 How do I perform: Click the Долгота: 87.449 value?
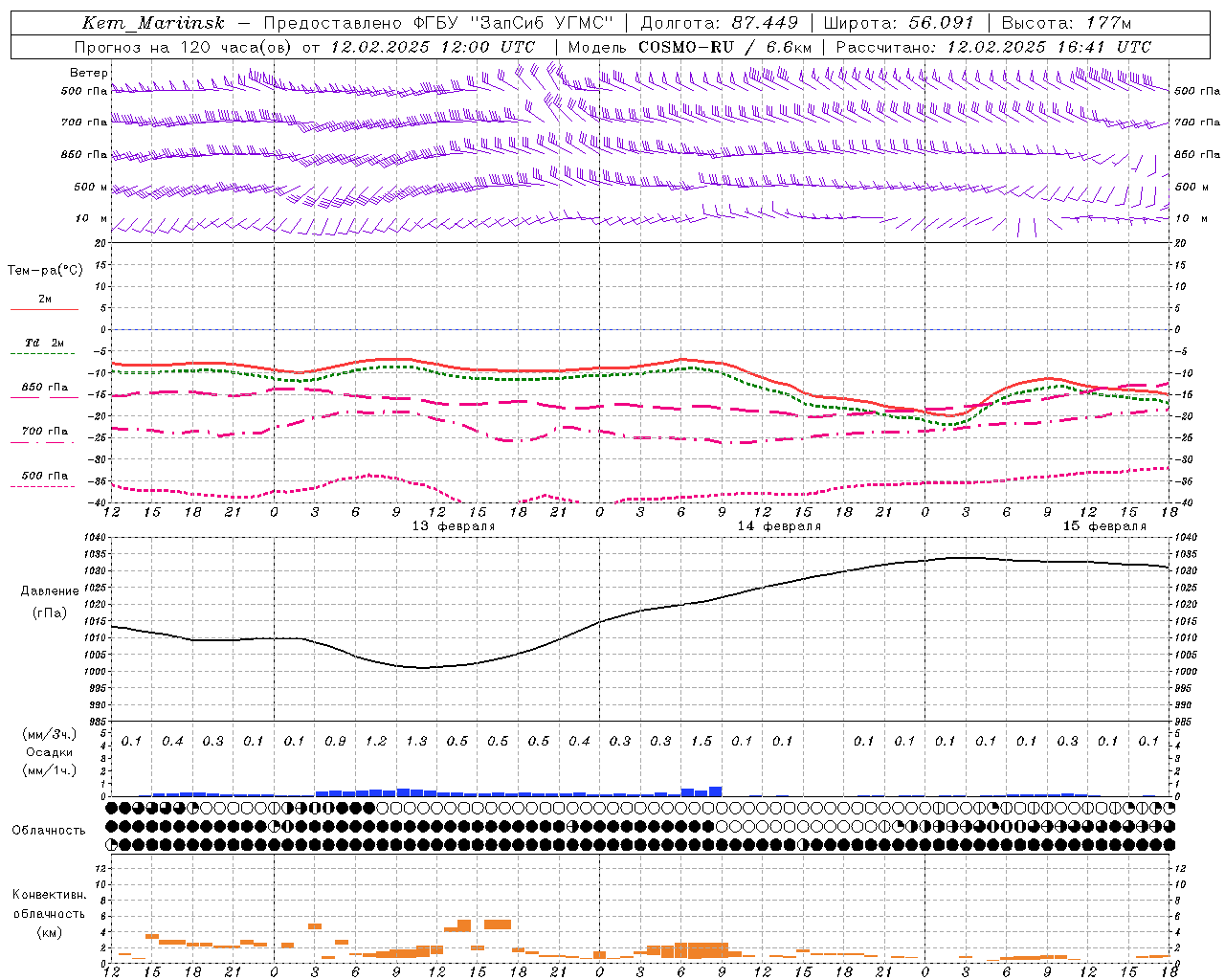coord(720,23)
